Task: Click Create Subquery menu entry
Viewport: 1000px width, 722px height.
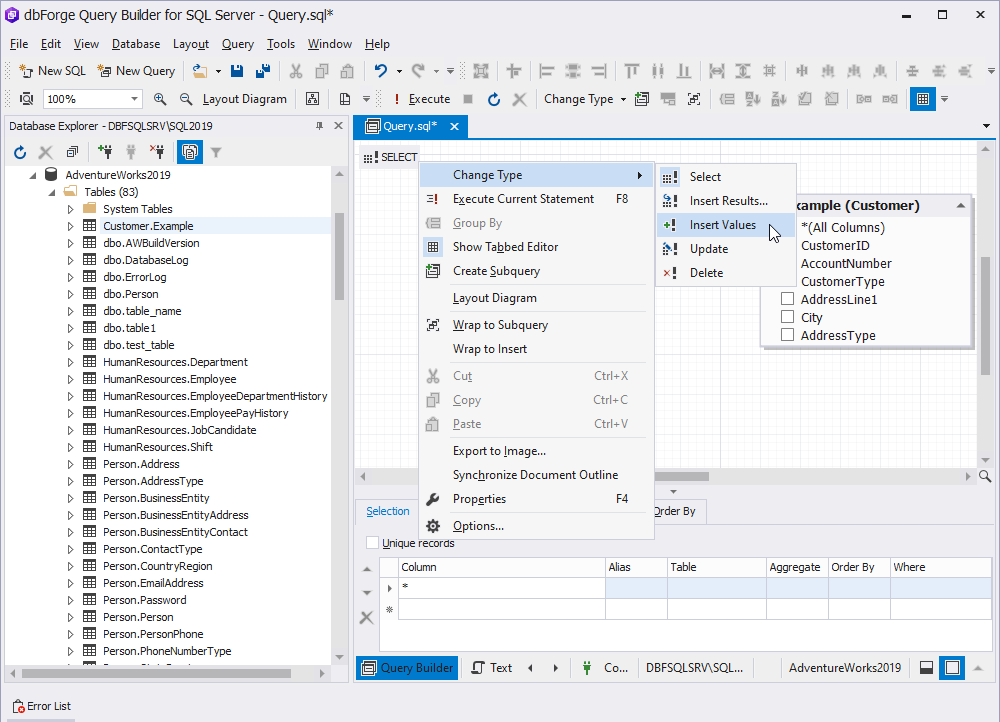Action: pyautogui.click(x=536, y=271)
